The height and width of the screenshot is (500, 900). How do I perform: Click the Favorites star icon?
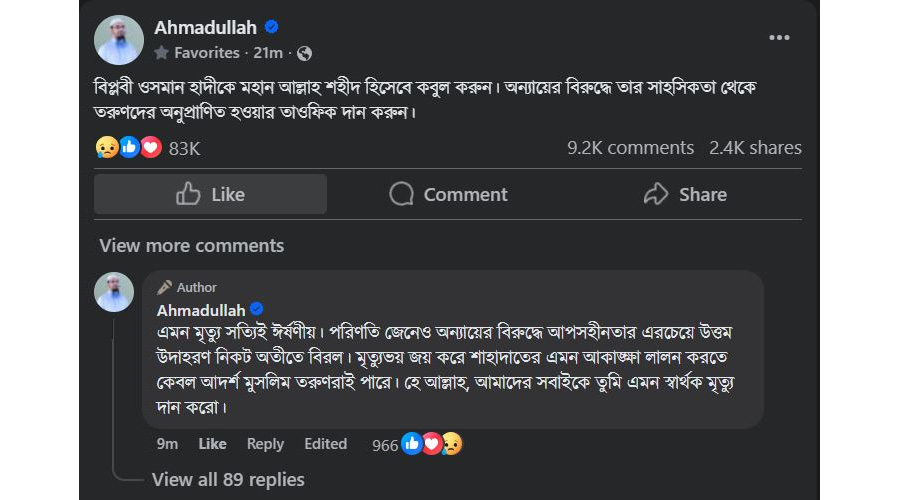click(162, 53)
